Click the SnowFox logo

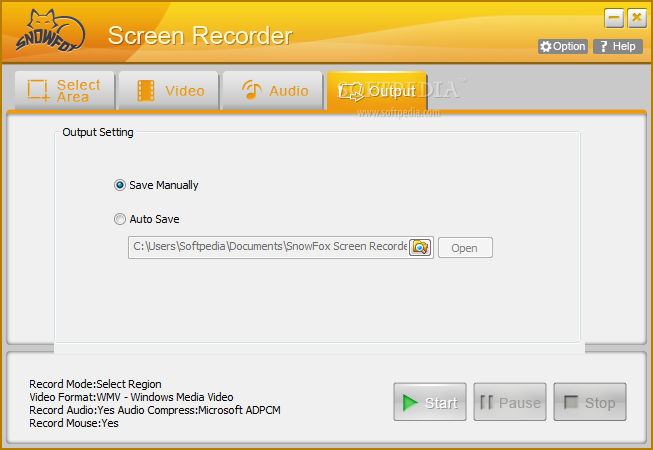(x=50, y=31)
